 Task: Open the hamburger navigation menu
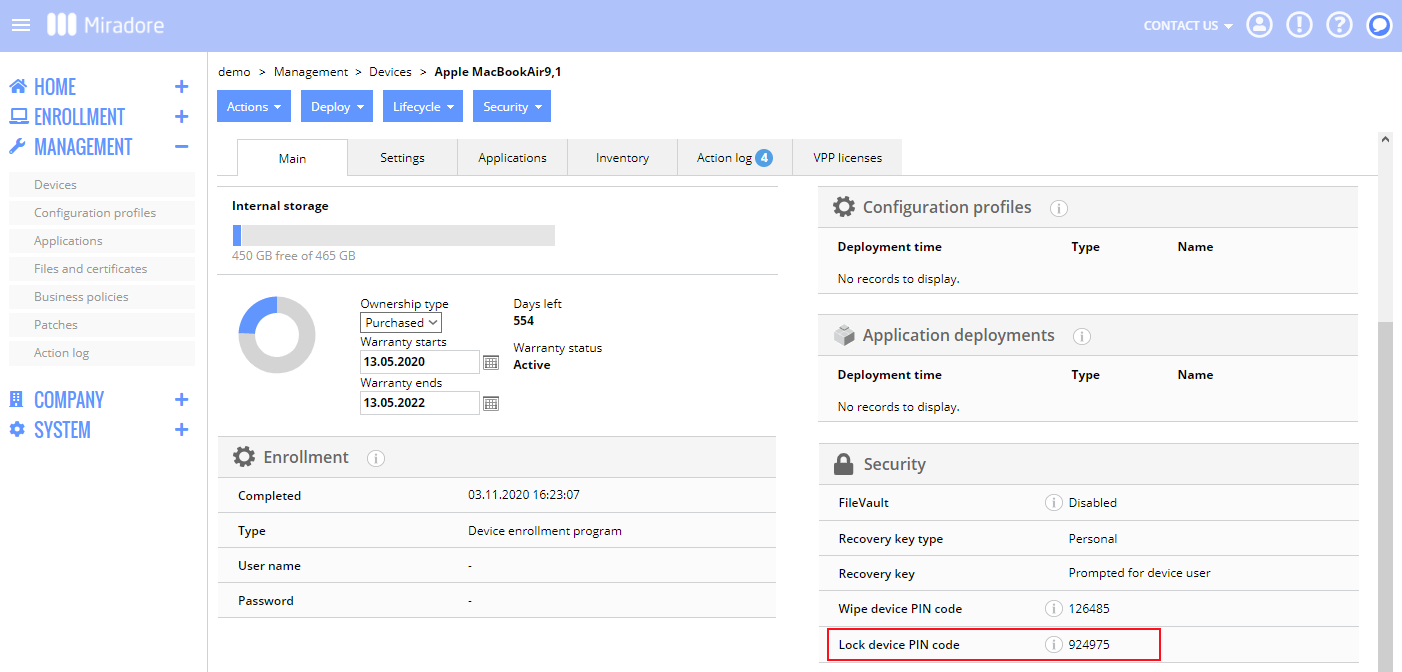click(21, 25)
